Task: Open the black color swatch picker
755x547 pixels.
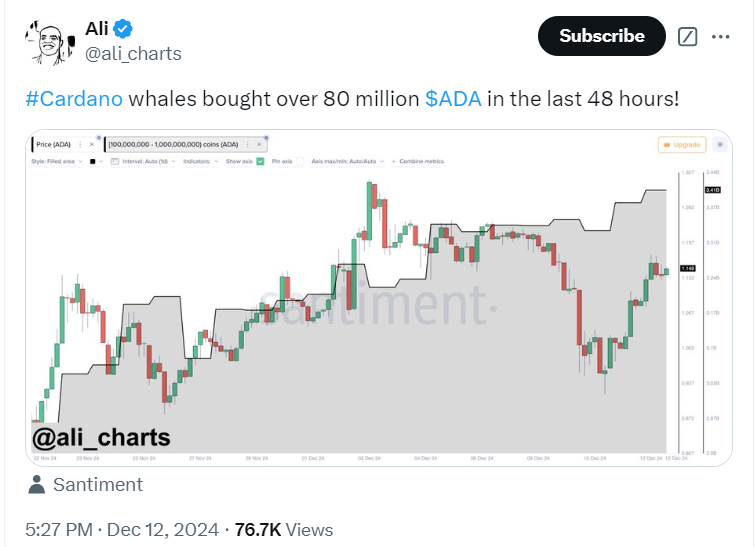Action: tap(96, 161)
